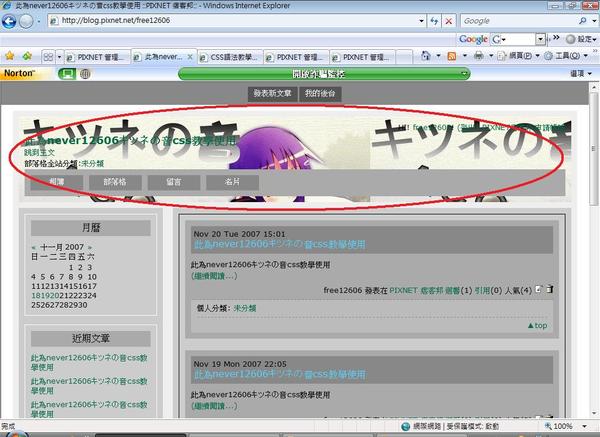Click the green Norton monitor icon
The image size is (600, 437).
coord(67,73)
